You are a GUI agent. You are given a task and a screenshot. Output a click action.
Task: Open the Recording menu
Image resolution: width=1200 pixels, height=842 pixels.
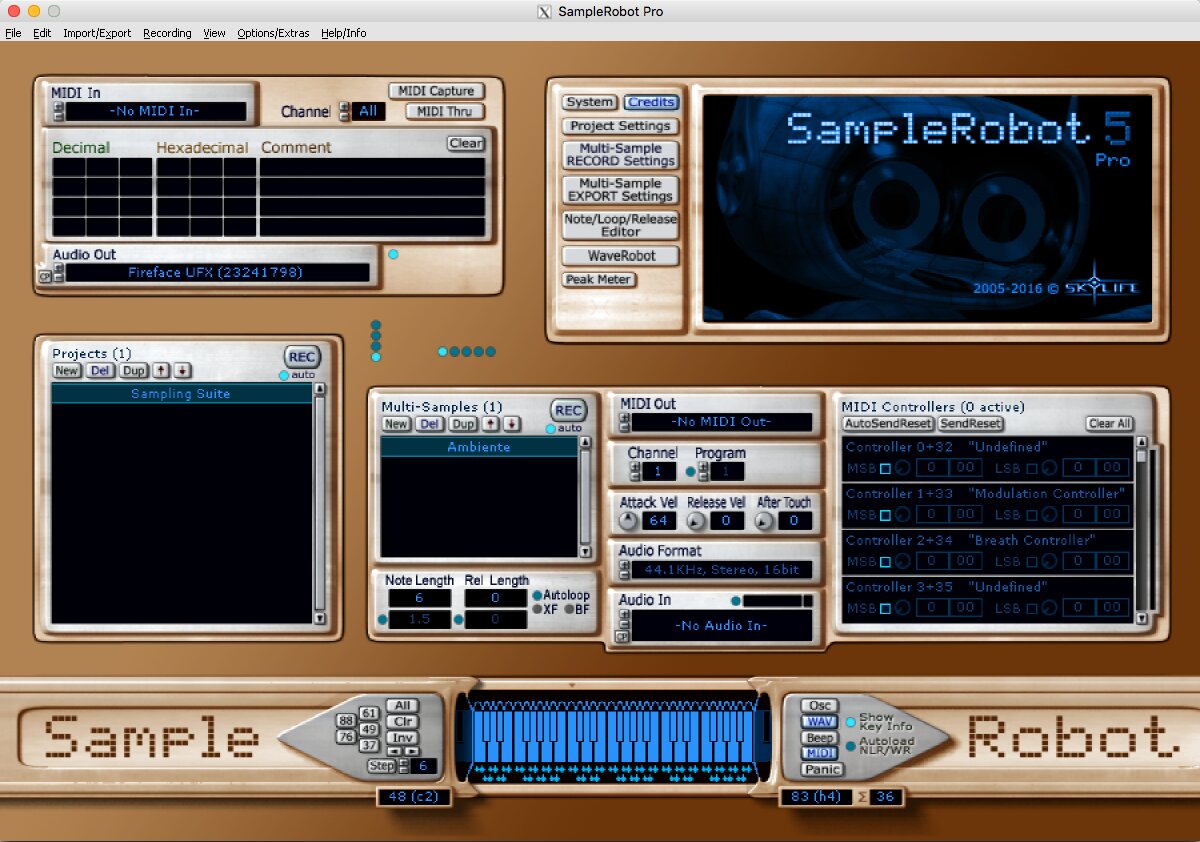[167, 33]
